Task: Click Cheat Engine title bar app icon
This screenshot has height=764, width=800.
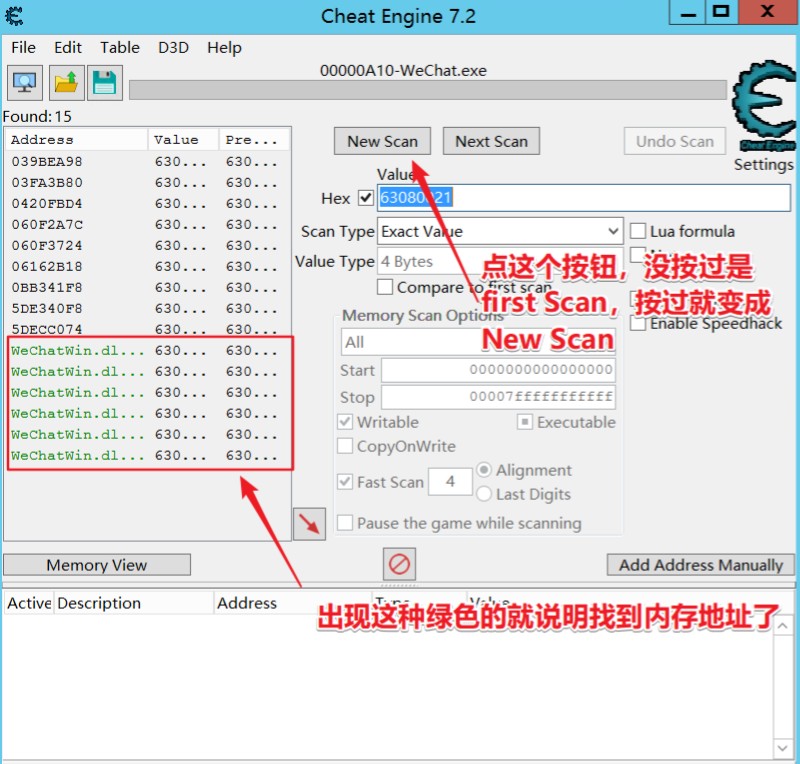Action: tap(15, 16)
